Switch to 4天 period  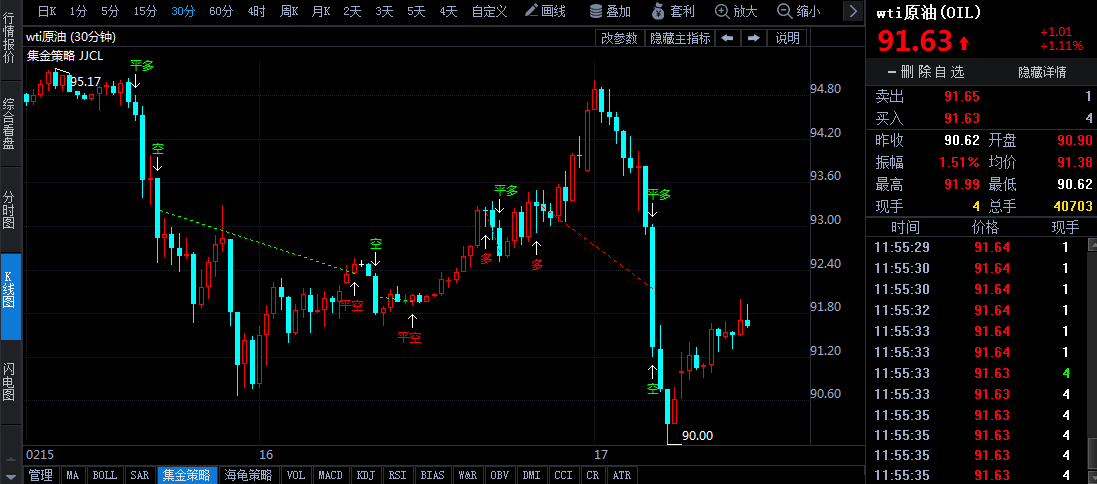tap(448, 10)
